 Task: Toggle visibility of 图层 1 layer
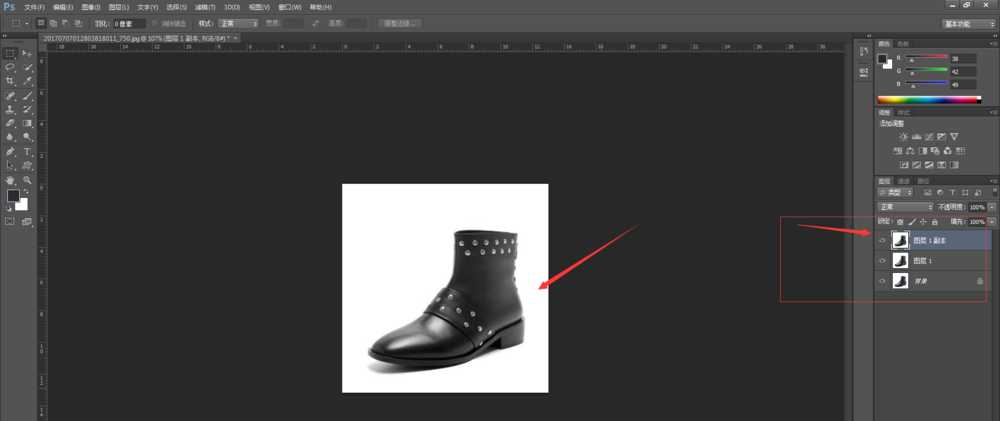coord(882,261)
